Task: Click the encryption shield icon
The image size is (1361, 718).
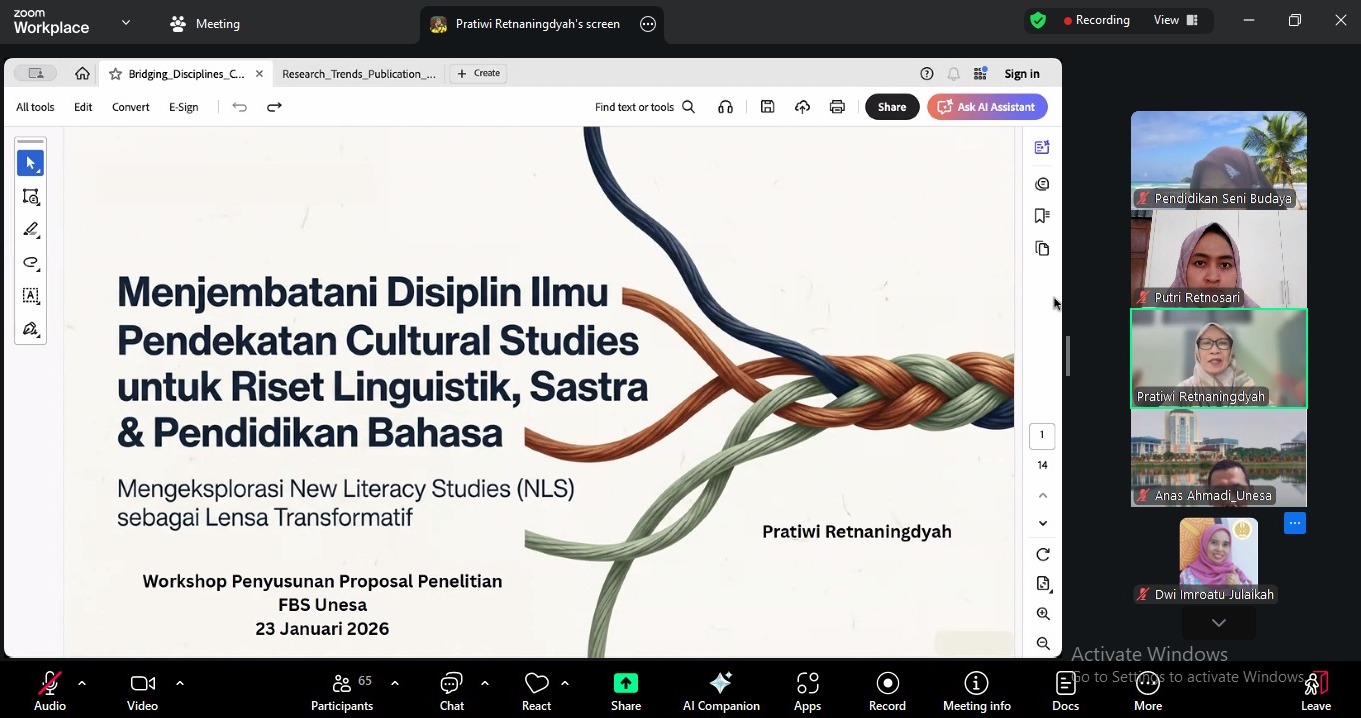Action: pyautogui.click(x=1038, y=20)
